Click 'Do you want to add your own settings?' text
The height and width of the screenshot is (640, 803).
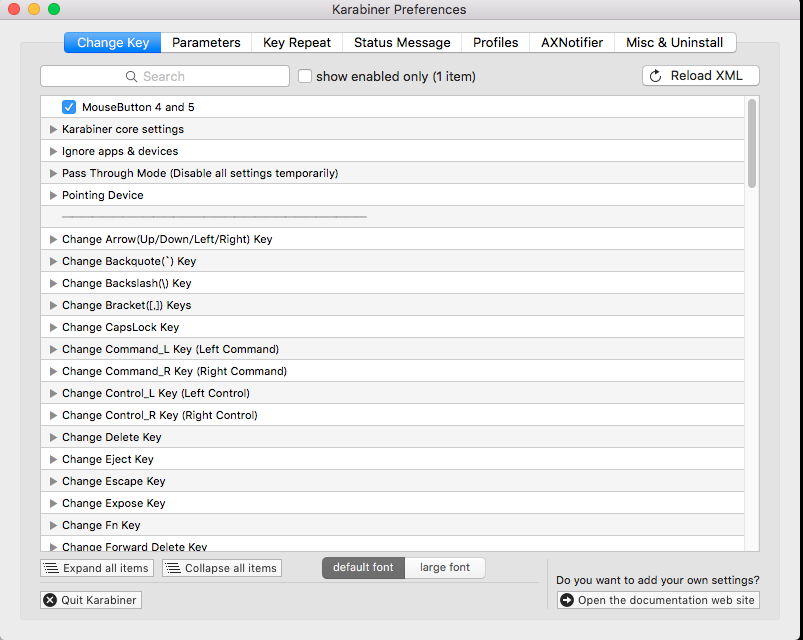pyautogui.click(x=658, y=580)
